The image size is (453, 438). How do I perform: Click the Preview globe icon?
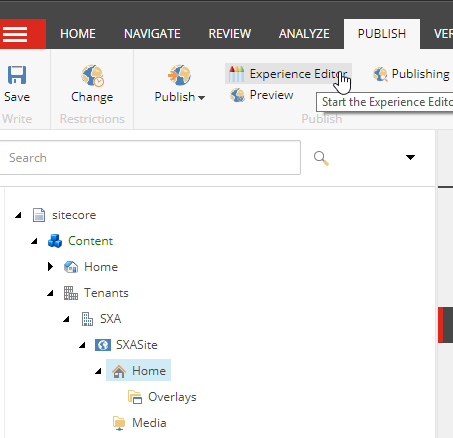(x=237, y=95)
